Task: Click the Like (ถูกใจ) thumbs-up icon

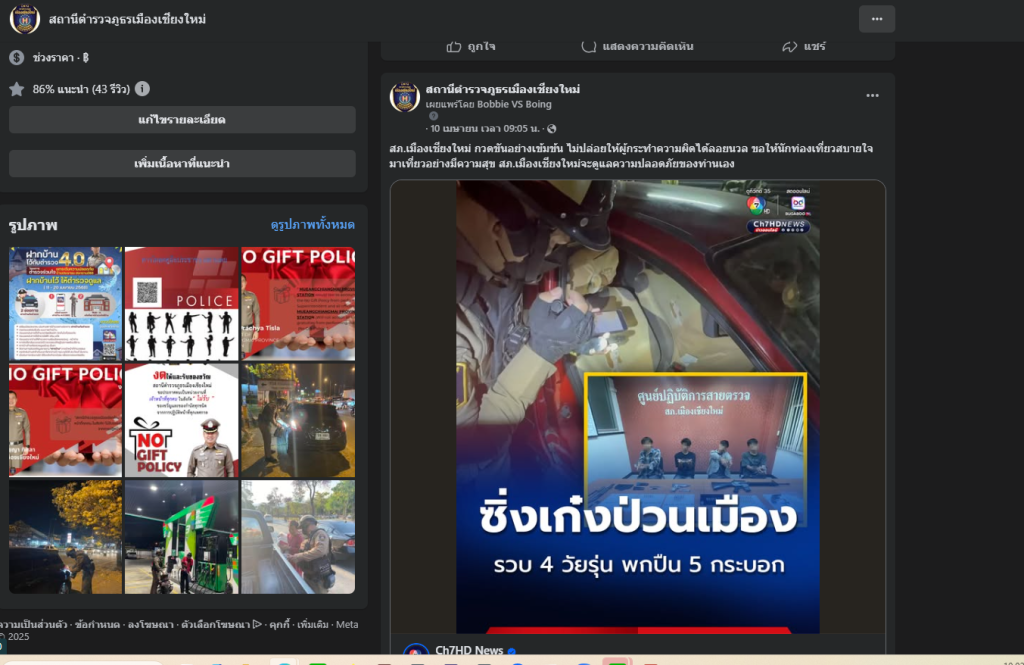Action: coord(454,46)
